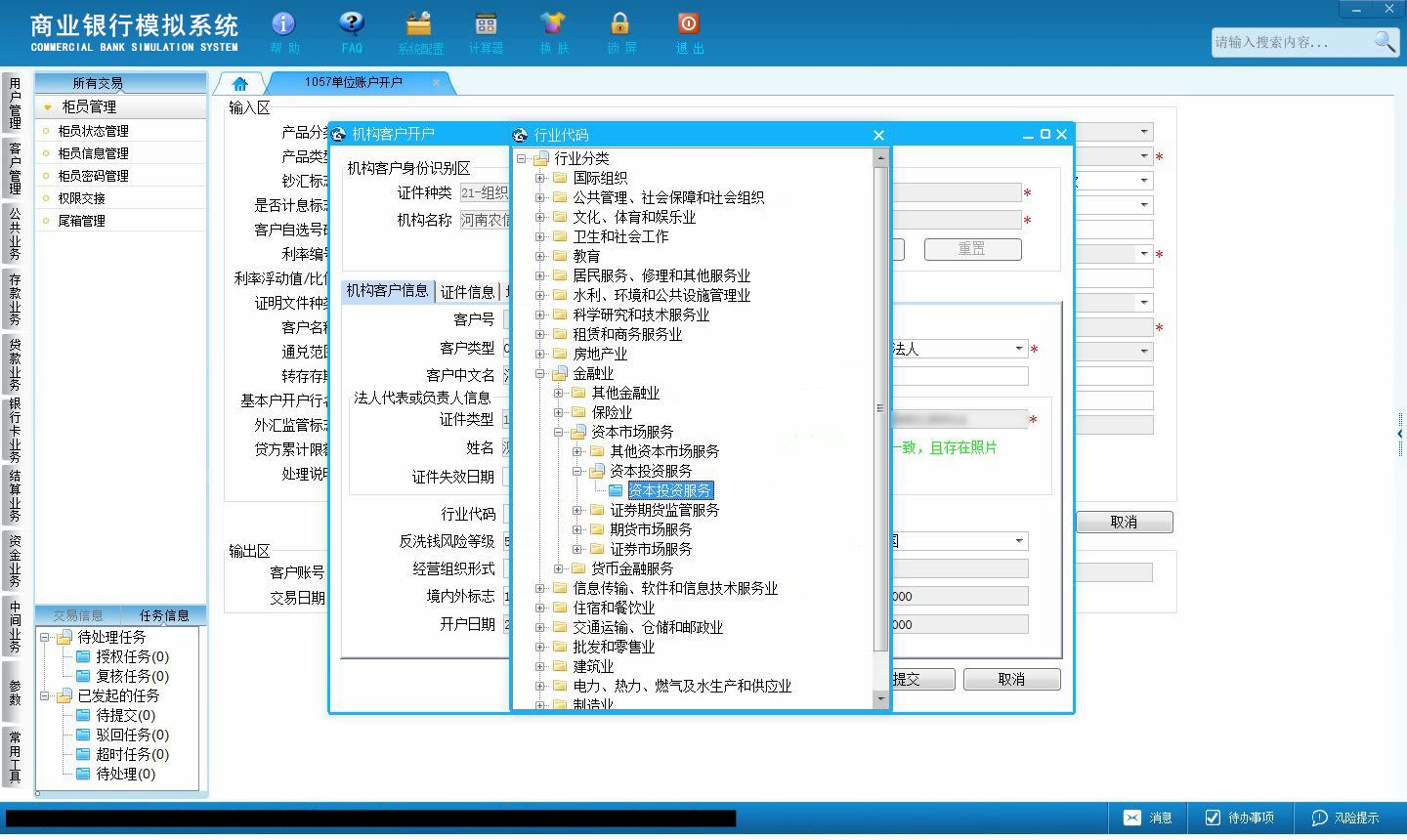Open 银行卡业务 side tab
The image size is (1407, 840).
(x=15, y=431)
